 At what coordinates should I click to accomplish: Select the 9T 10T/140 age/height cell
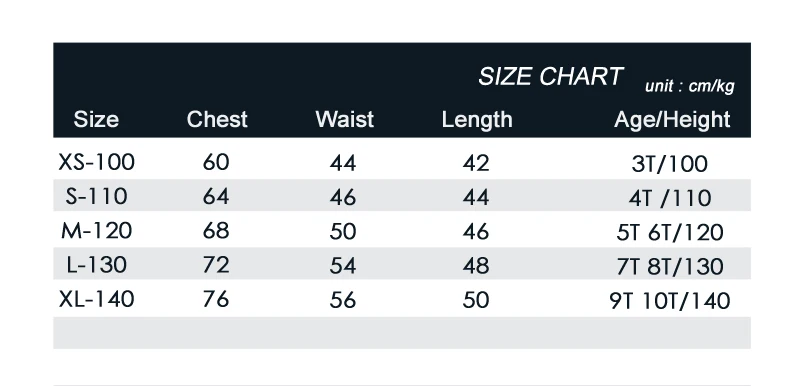pyautogui.click(x=669, y=301)
